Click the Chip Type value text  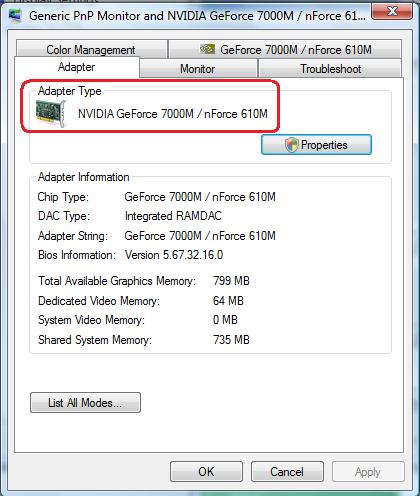point(200,197)
